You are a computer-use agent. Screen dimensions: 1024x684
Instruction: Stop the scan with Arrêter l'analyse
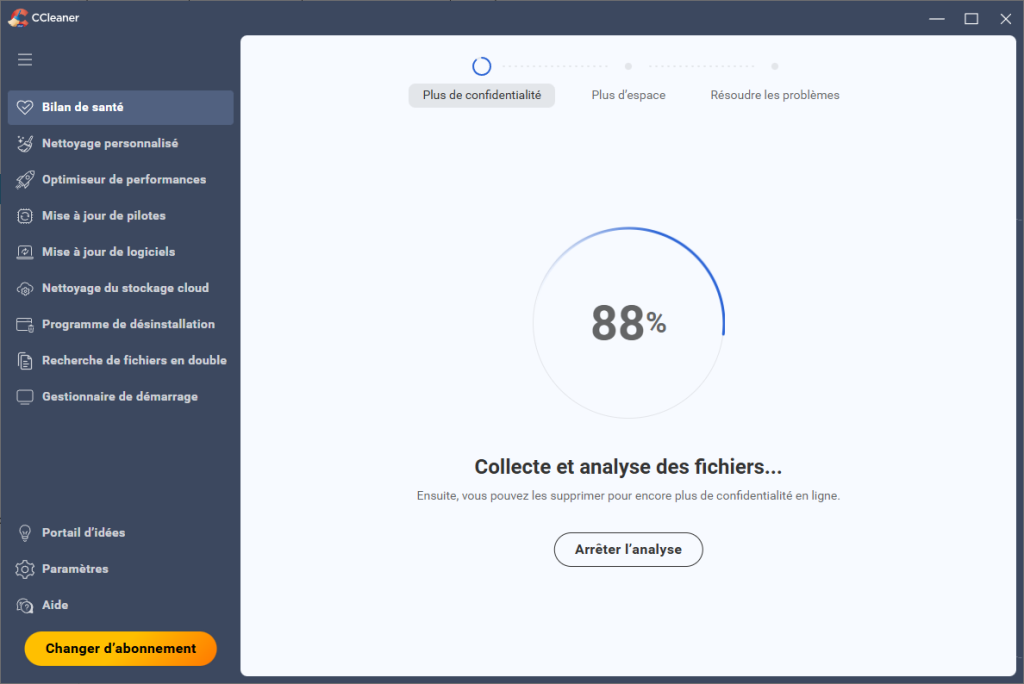628,549
